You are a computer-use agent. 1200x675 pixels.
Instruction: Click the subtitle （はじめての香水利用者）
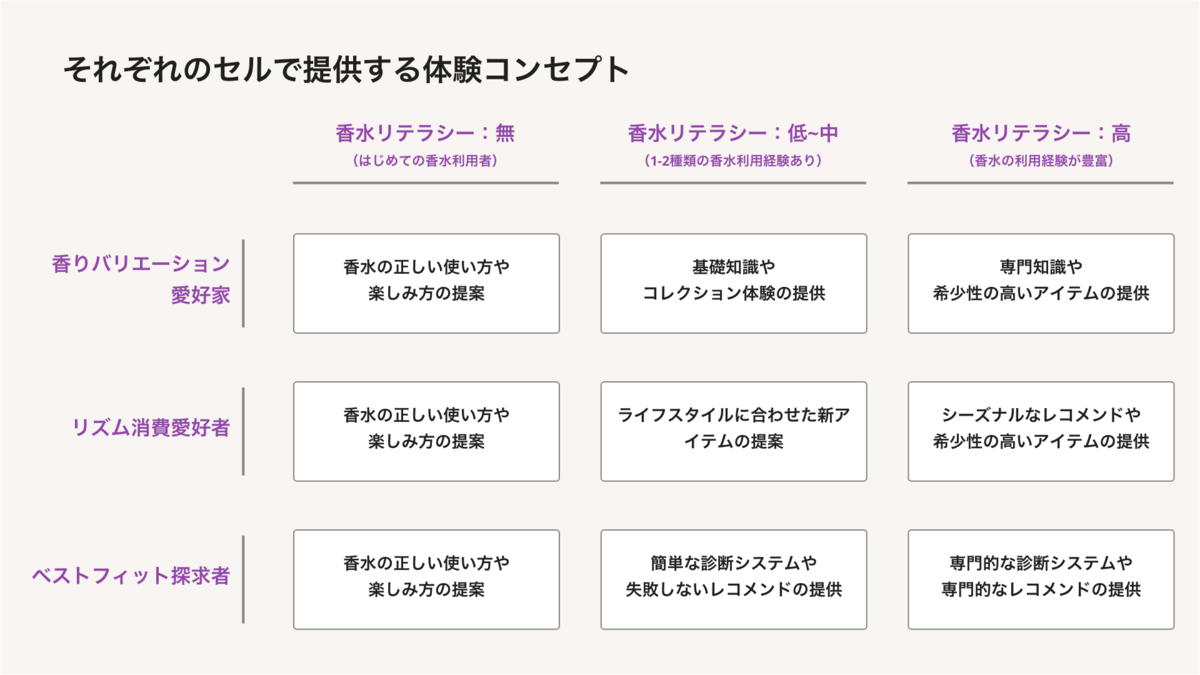coord(426,160)
